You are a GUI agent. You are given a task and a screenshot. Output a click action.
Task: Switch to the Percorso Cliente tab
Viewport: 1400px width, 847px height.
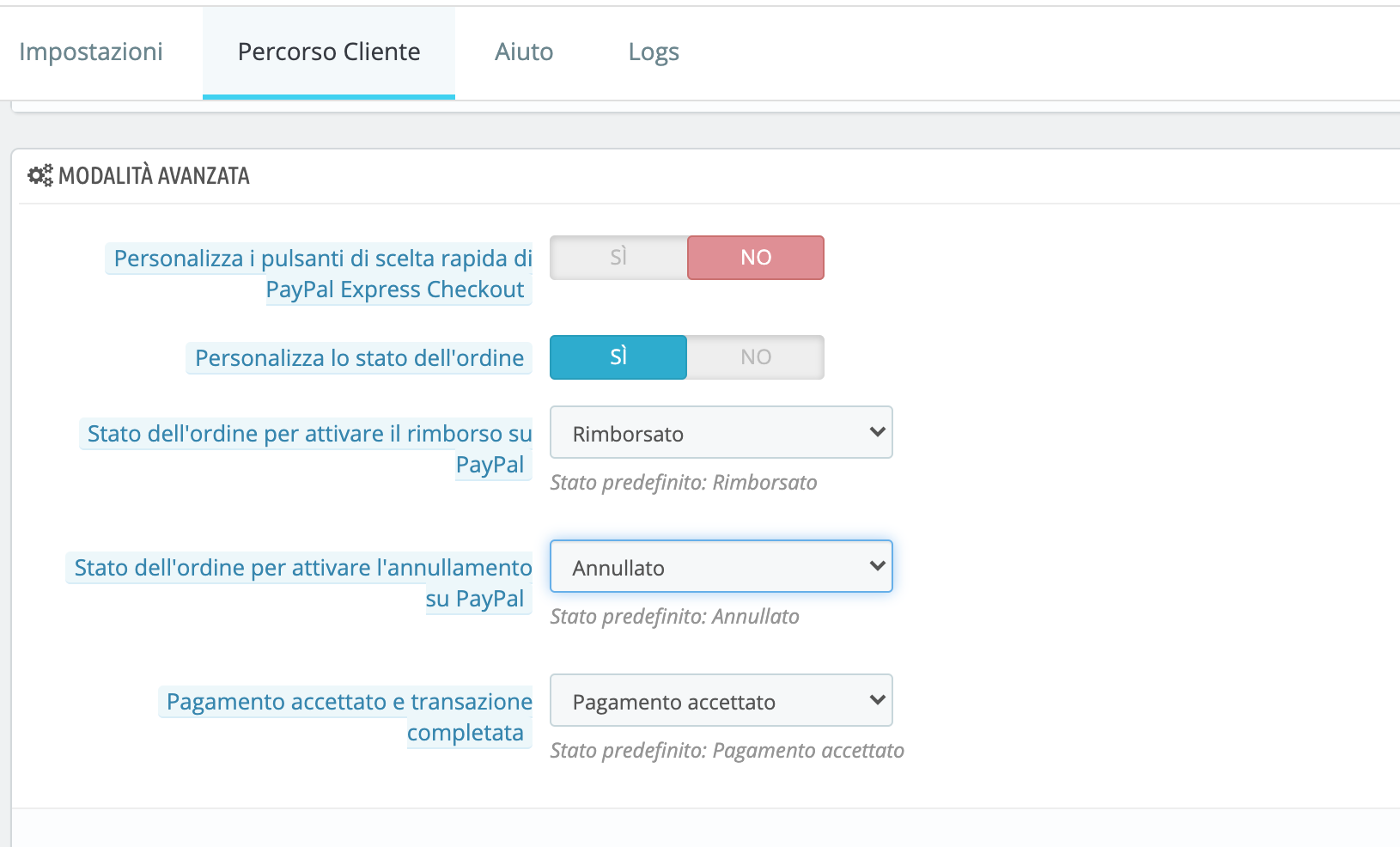click(329, 52)
